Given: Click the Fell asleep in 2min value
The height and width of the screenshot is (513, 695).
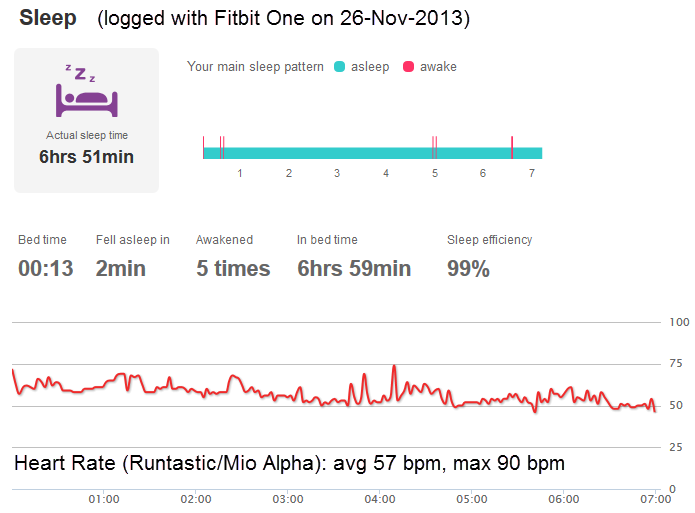Looking at the screenshot, I should (121, 268).
